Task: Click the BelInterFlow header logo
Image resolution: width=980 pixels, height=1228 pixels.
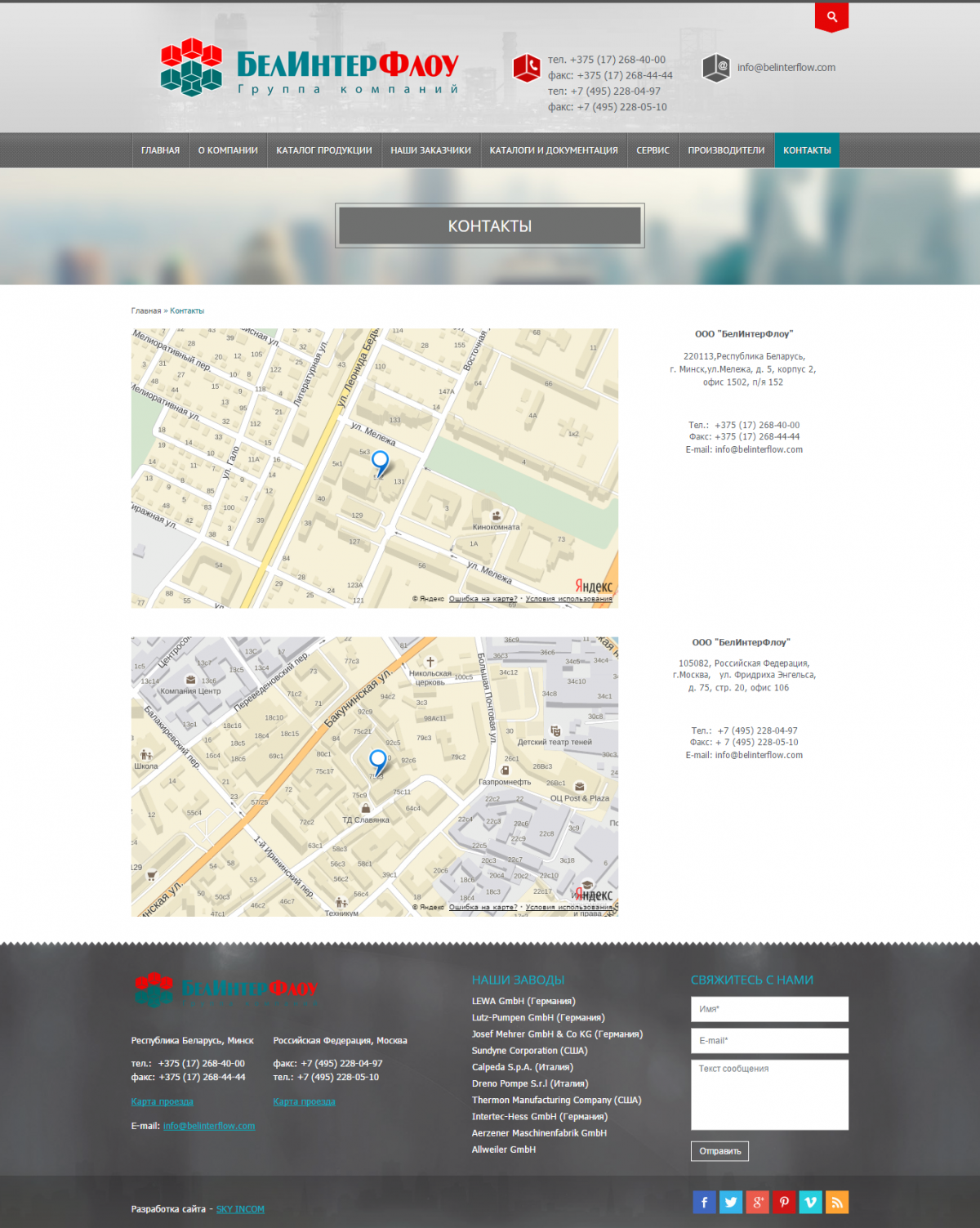Action: click(310, 68)
